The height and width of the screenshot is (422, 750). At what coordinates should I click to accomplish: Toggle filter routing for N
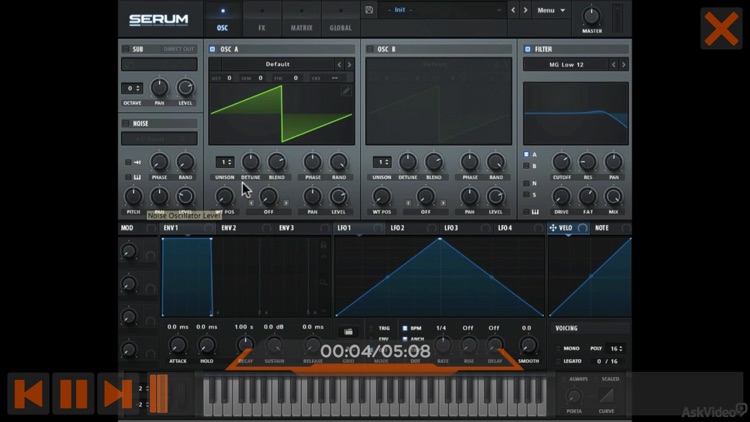(x=526, y=183)
